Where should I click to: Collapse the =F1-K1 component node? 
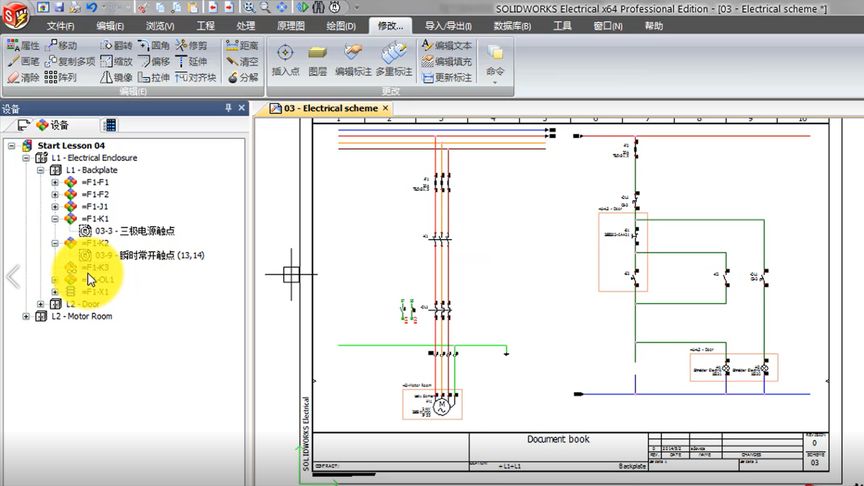(x=55, y=219)
